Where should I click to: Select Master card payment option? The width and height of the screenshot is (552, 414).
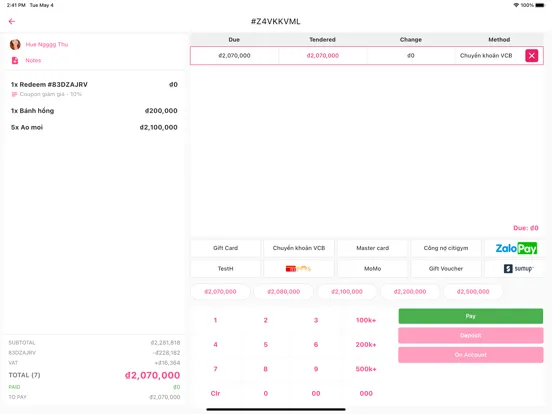click(x=372, y=248)
